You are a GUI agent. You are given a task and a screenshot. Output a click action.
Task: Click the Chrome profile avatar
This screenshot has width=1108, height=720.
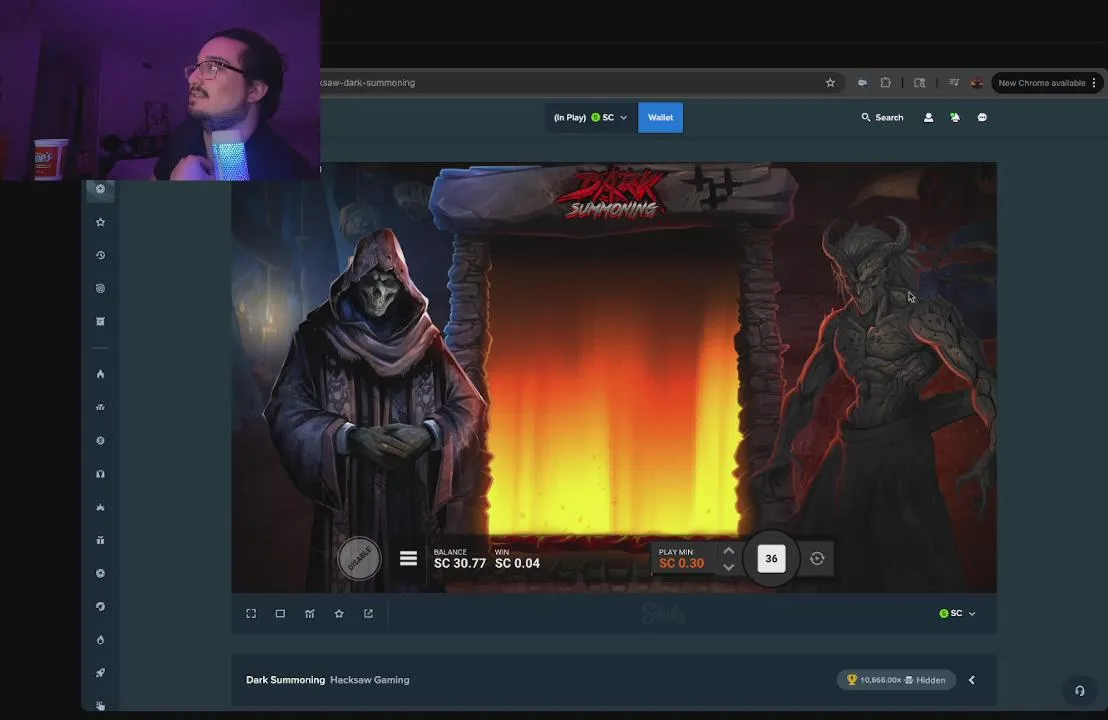pyautogui.click(x=977, y=83)
